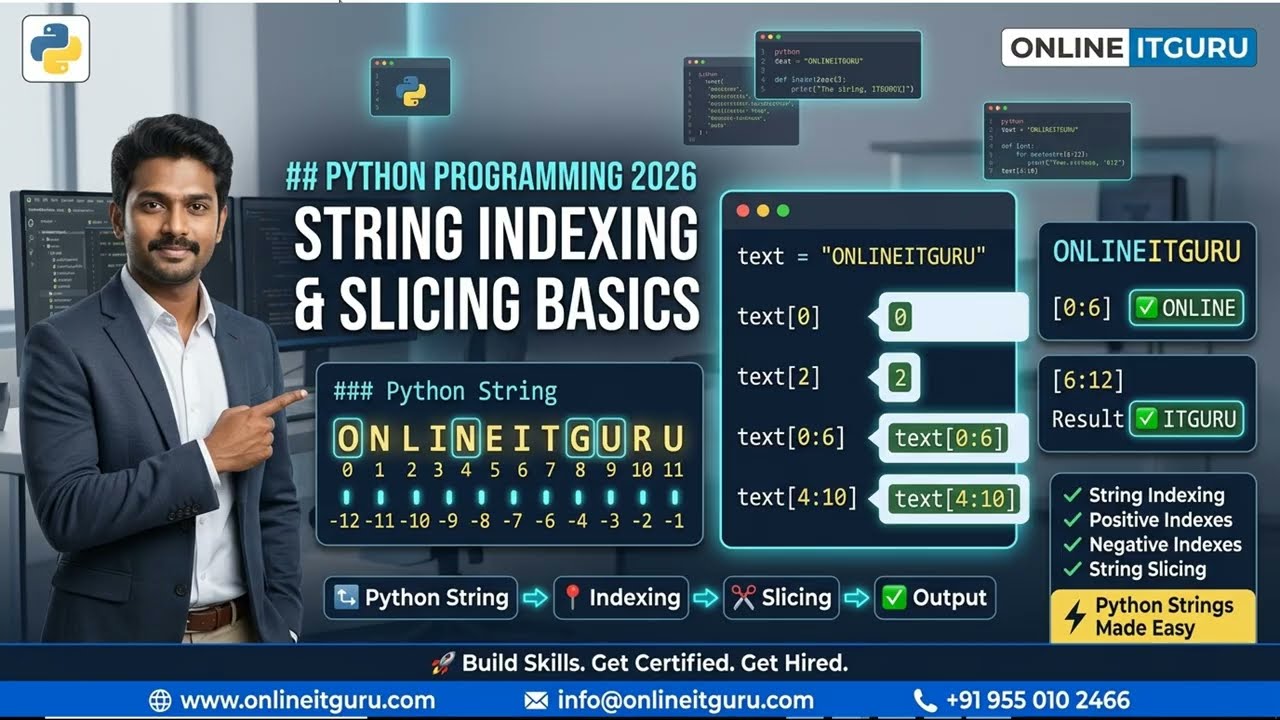
Task: Click the negative index -1
Action: 673,522
